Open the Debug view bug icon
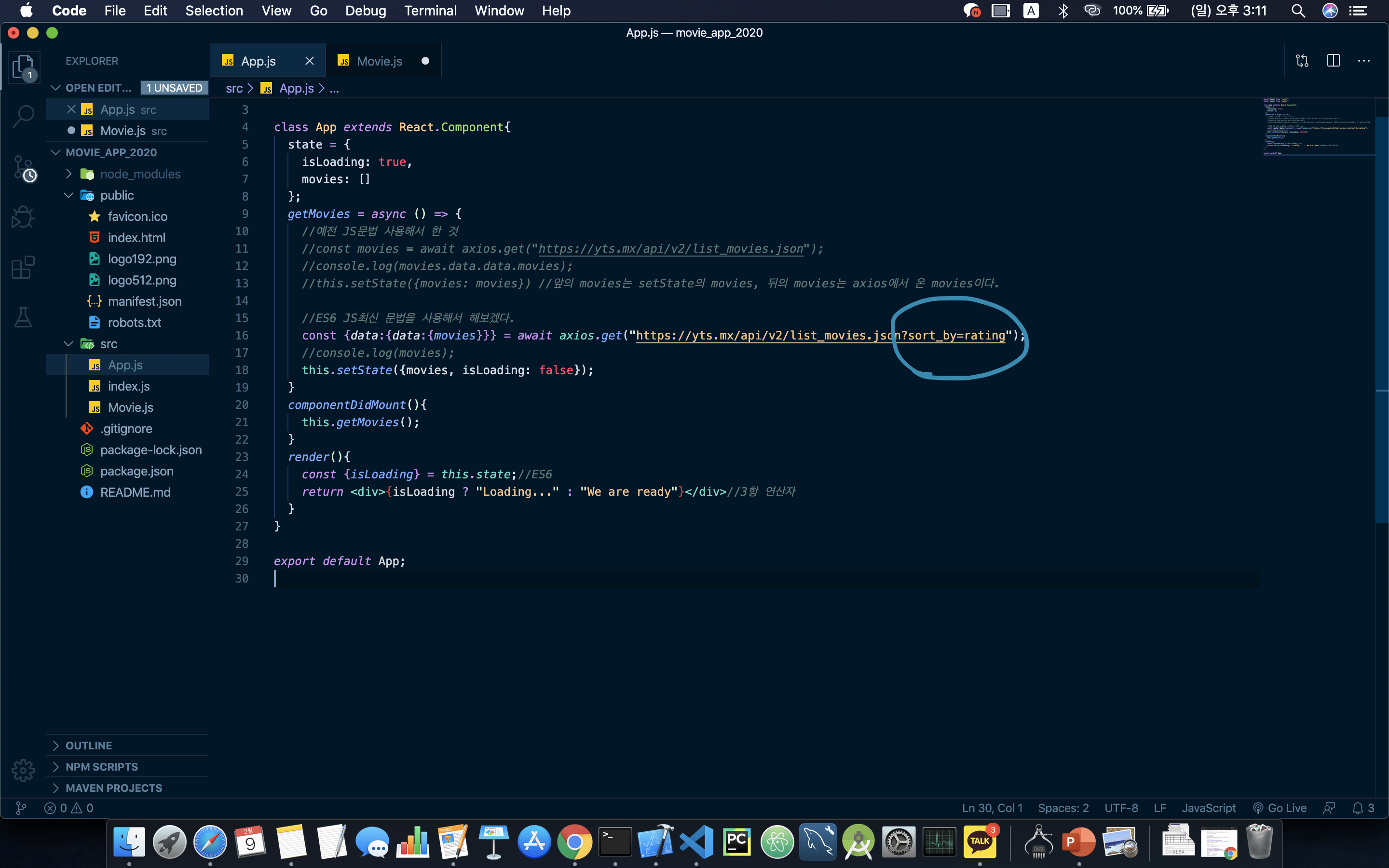Screen dimensions: 1389x868 pyautogui.click(x=23, y=217)
